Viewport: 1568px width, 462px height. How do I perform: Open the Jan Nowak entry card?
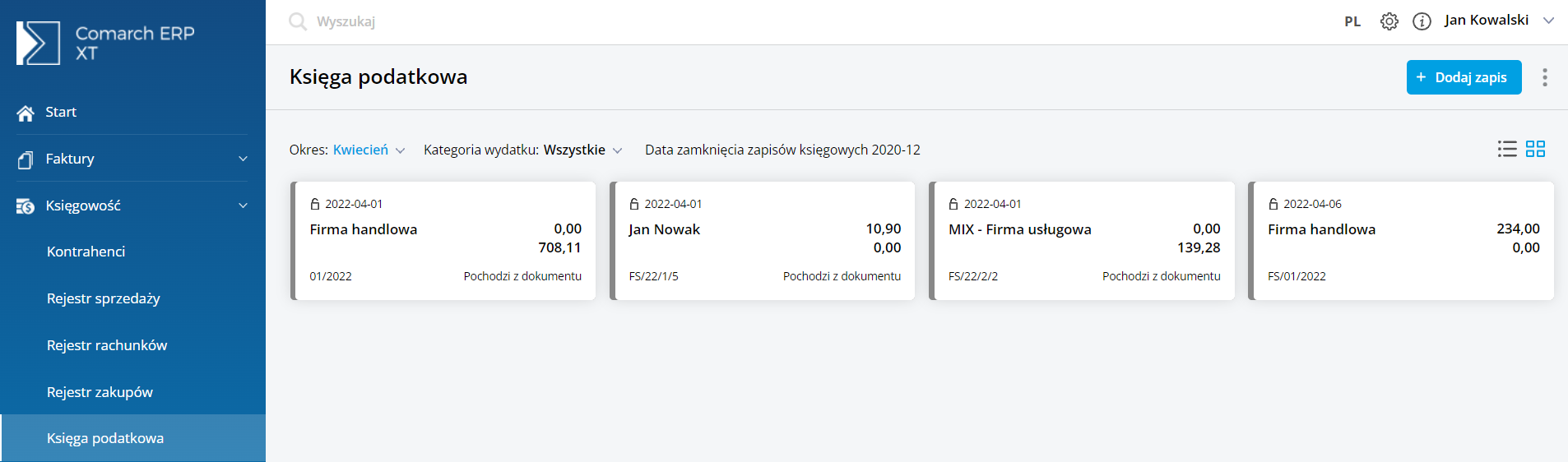tap(763, 241)
